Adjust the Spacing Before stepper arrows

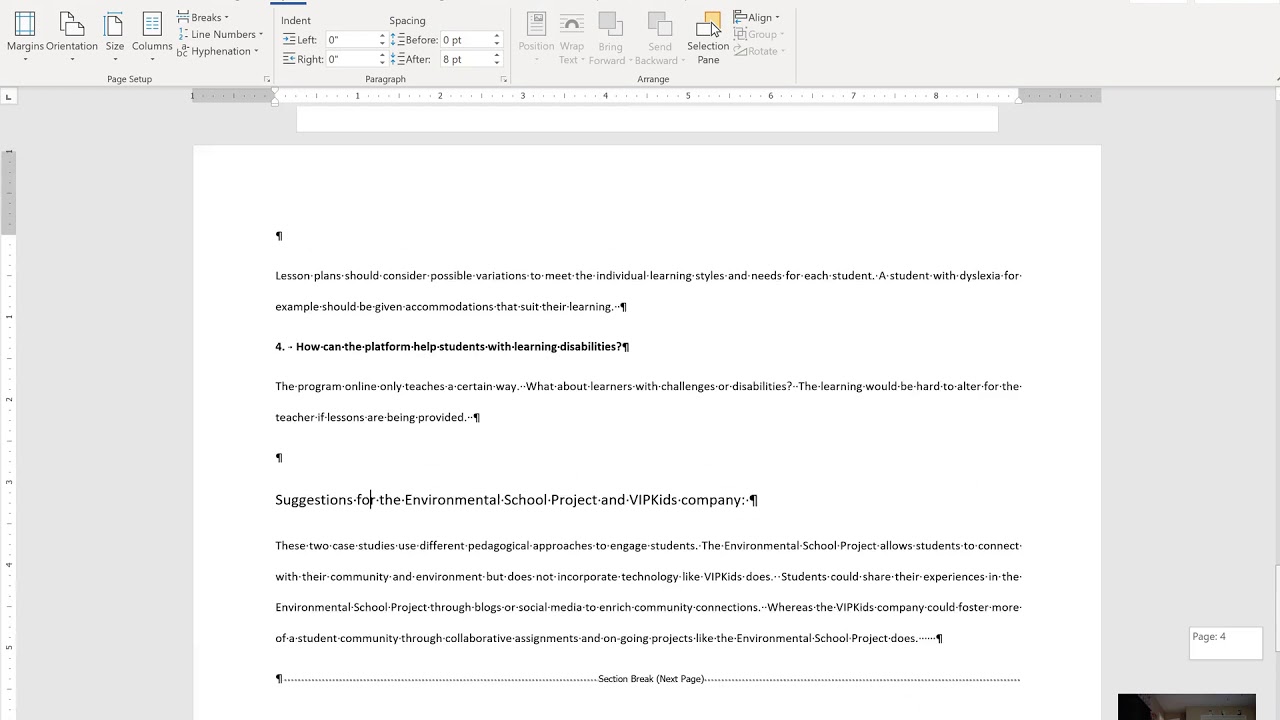pyautogui.click(x=496, y=39)
